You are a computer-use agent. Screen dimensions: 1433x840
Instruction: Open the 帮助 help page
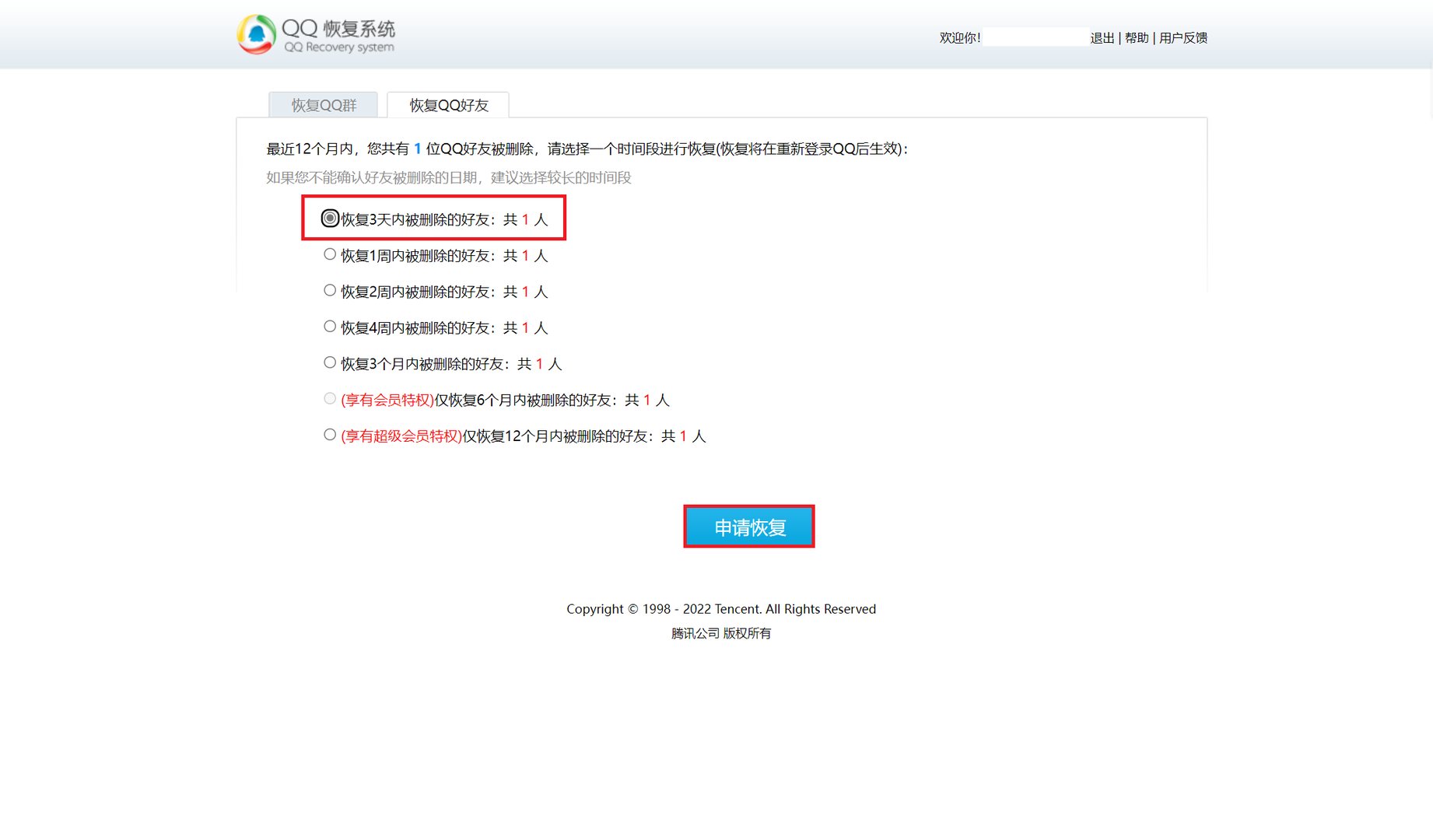click(x=1136, y=37)
